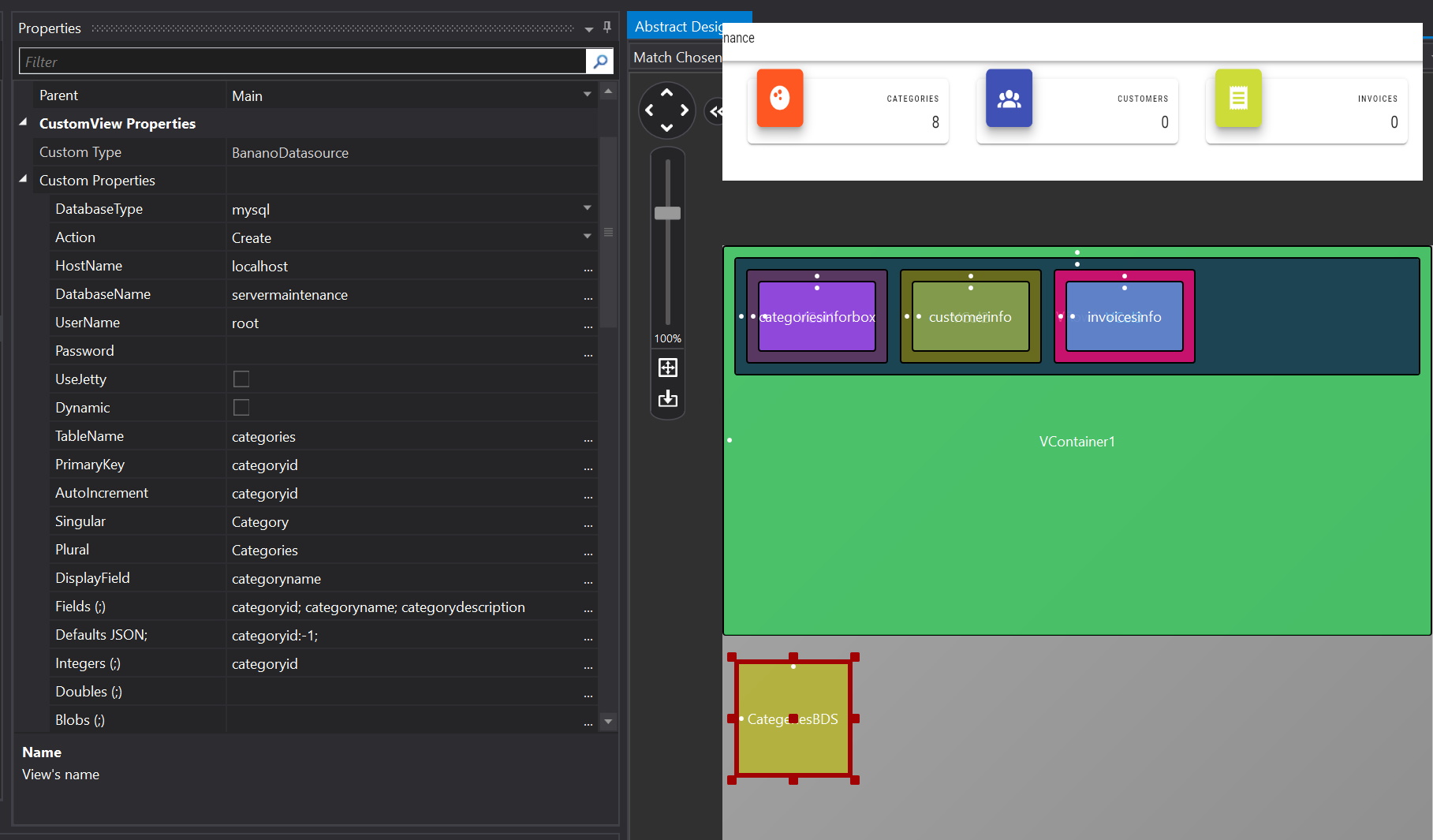Click the Defaults JSON value 'categoryid:-1;'
Image resolution: width=1433 pixels, height=840 pixels.
point(274,636)
